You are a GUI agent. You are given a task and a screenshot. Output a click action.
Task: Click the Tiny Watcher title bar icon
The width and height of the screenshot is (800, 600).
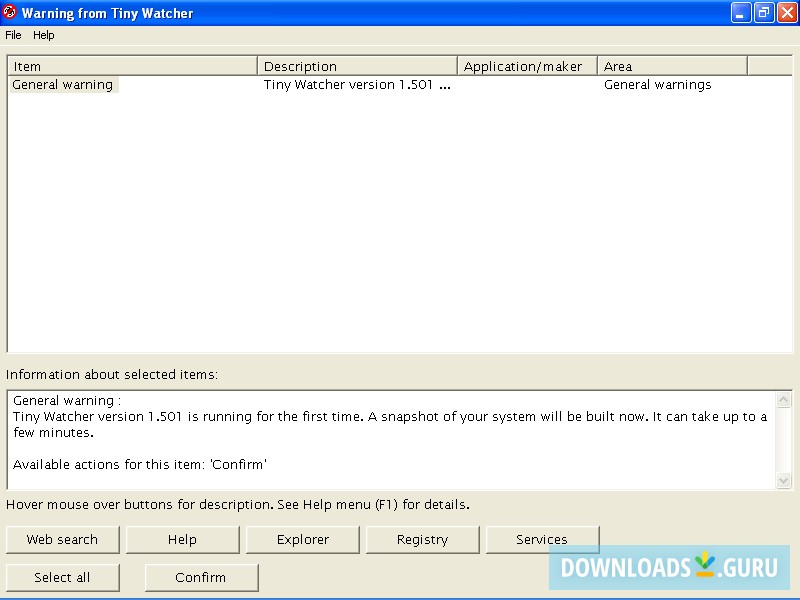pos(9,12)
